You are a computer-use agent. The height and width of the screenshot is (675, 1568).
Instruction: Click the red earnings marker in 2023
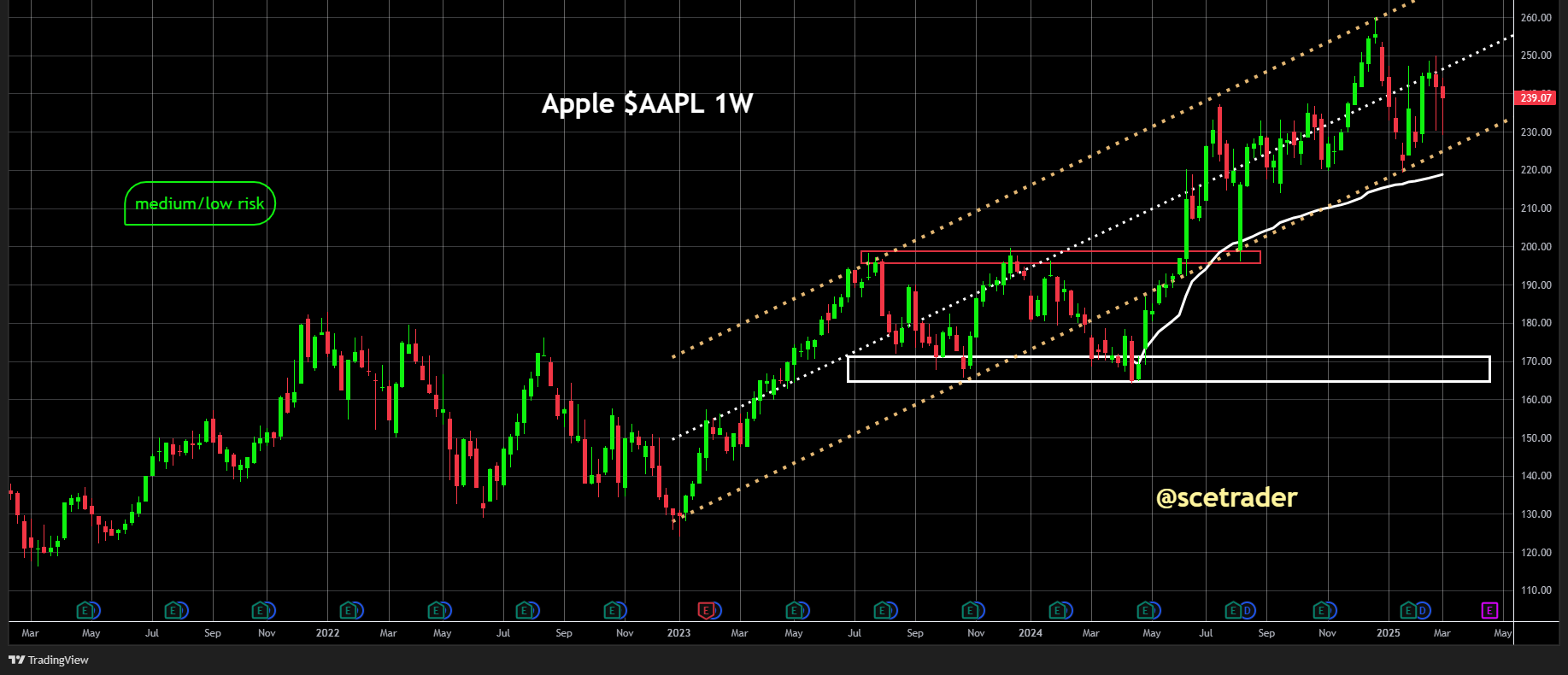click(707, 610)
